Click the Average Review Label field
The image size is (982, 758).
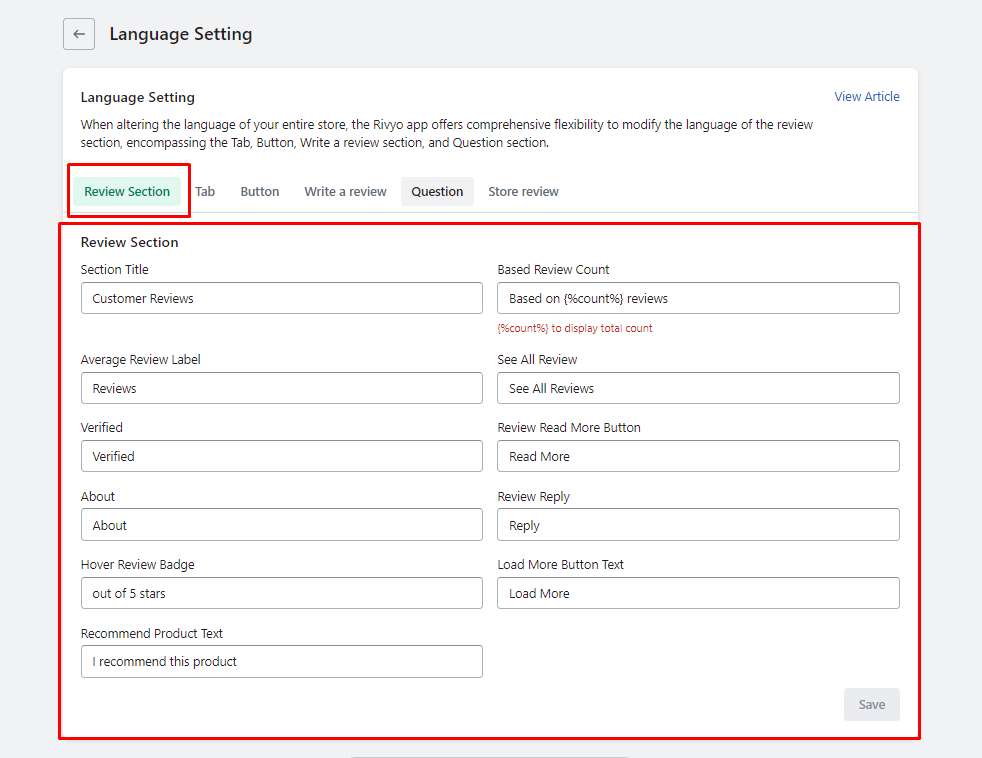(x=281, y=388)
